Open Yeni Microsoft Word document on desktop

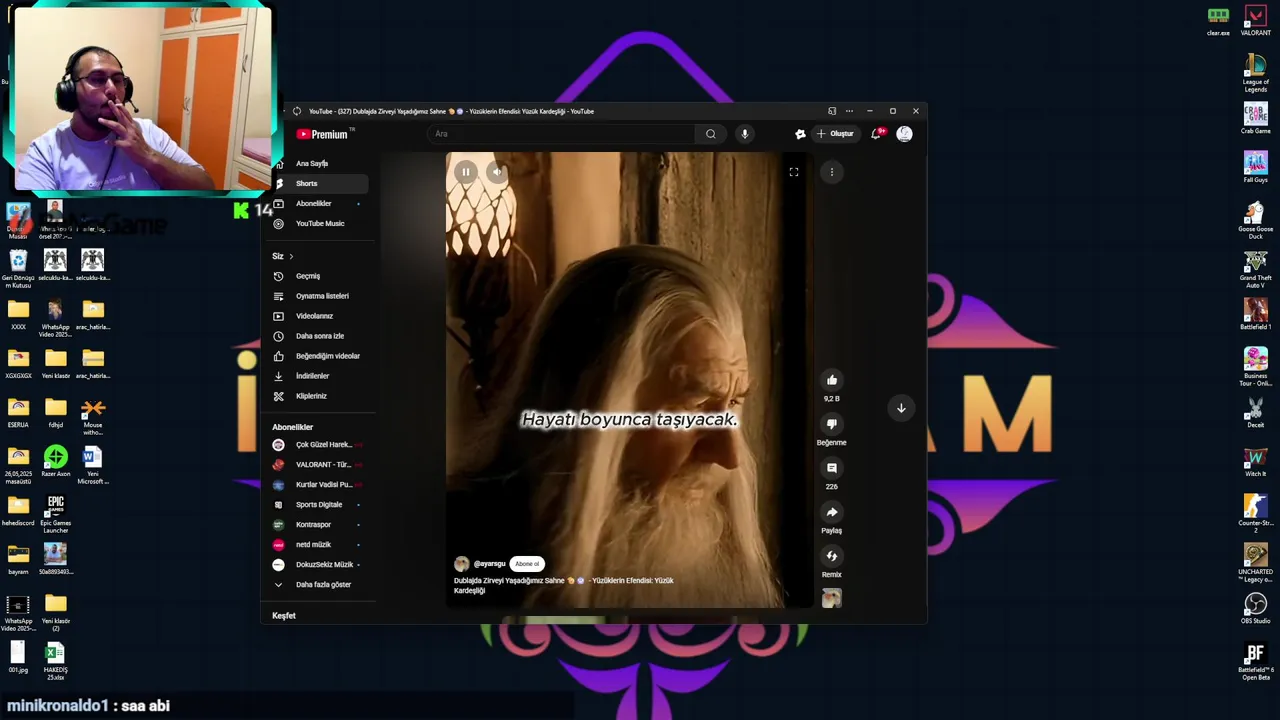tap(92, 465)
